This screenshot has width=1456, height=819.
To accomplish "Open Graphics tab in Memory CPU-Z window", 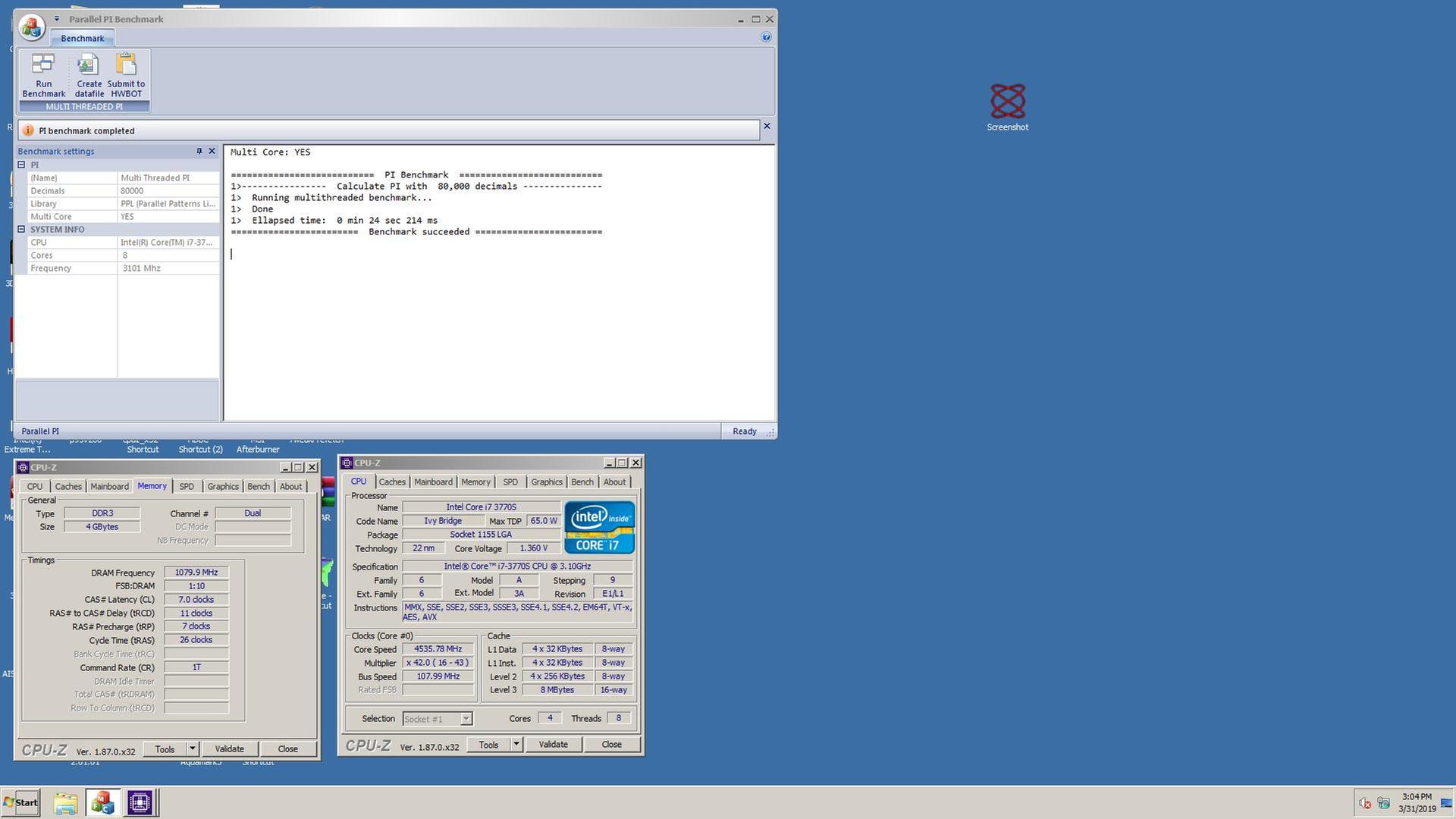I will [223, 487].
